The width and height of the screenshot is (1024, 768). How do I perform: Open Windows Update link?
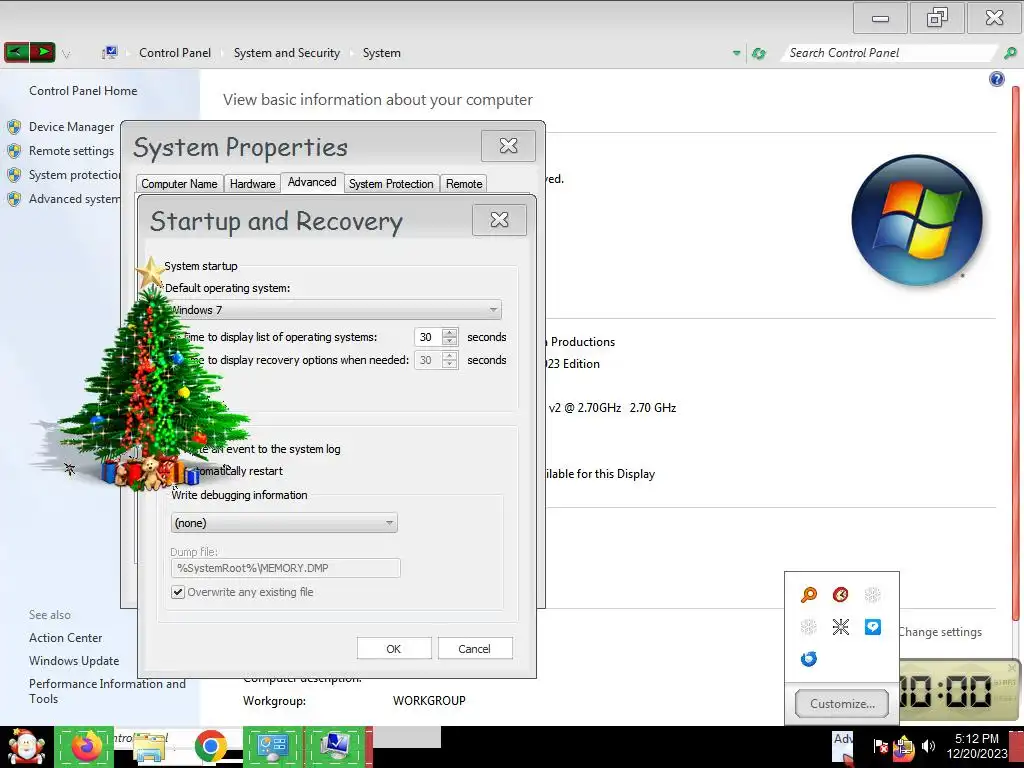point(74,661)
